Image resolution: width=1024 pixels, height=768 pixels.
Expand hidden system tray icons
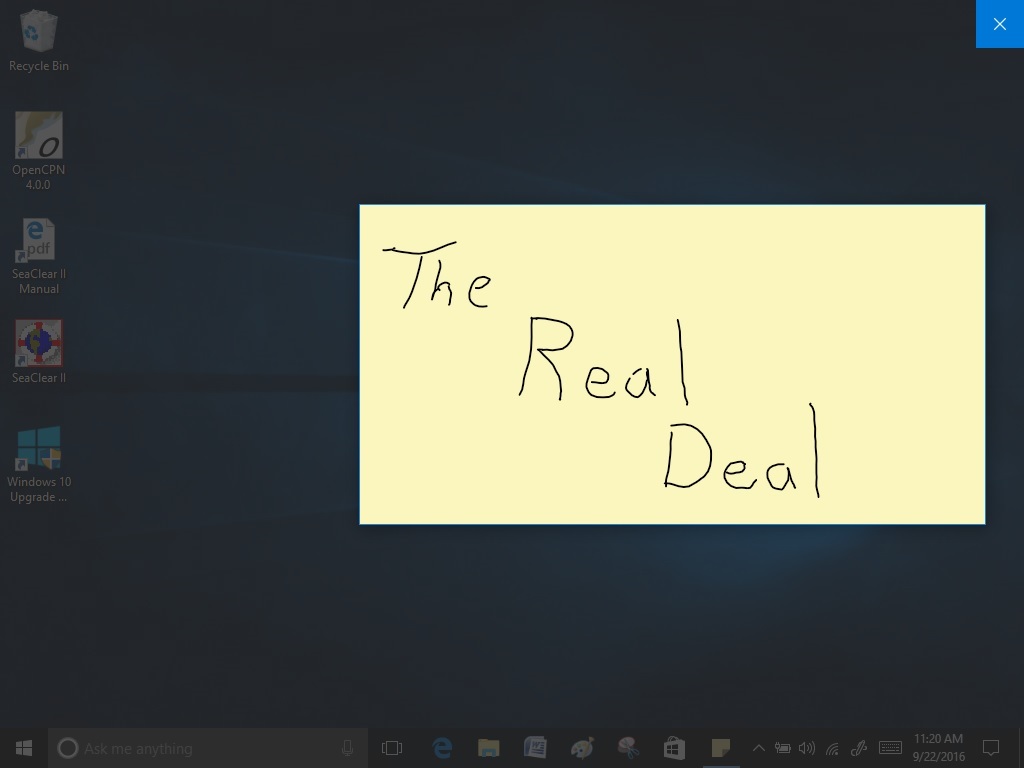pyautogui.click(x=758, y=748)
